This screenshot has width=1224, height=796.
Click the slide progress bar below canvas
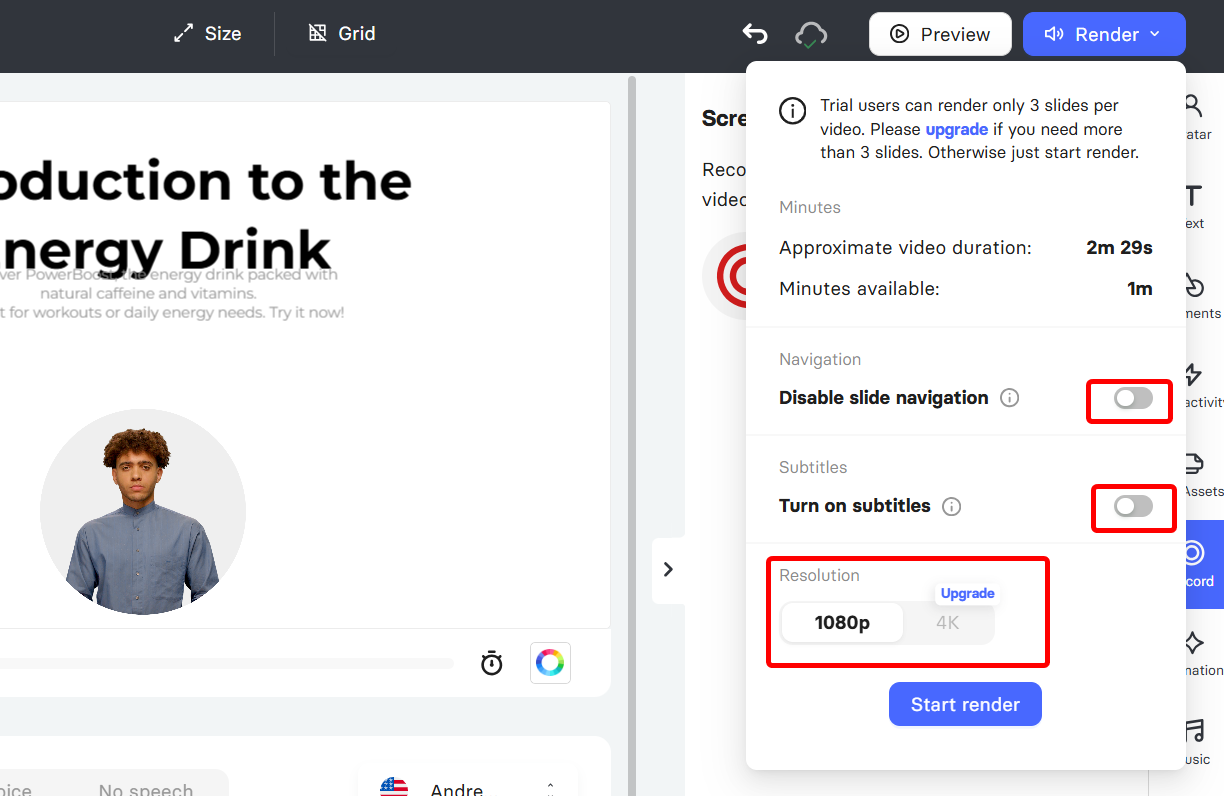(x=227, y=663)
